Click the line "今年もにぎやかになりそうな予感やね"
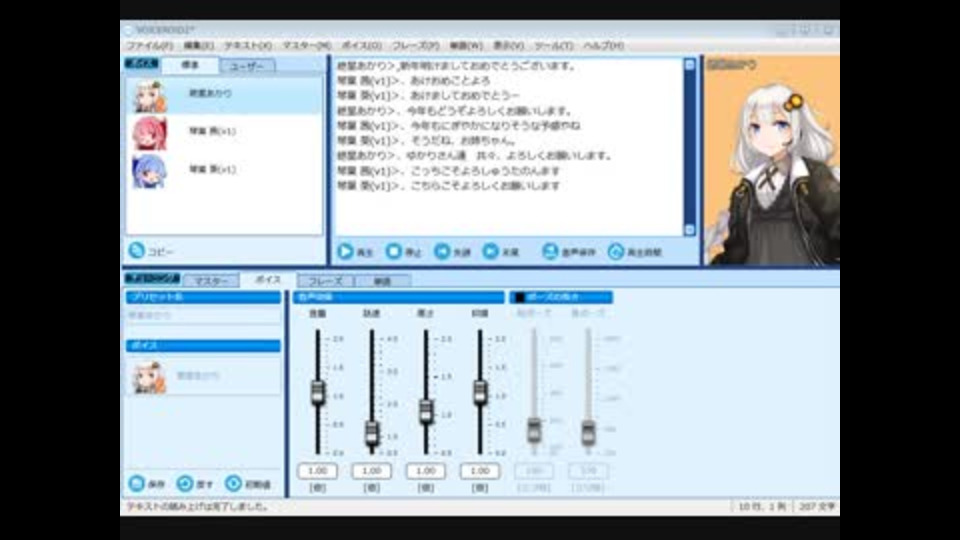960x540 pixels. pos(495,126)
